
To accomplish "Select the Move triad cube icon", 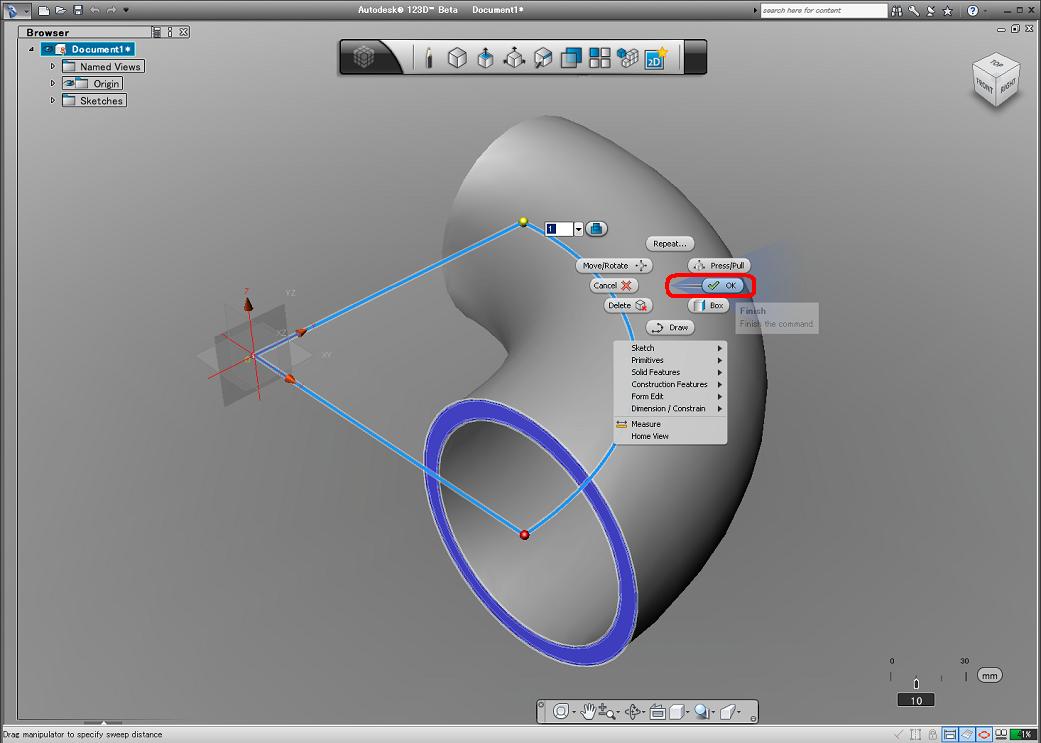I will pos(515,58).
